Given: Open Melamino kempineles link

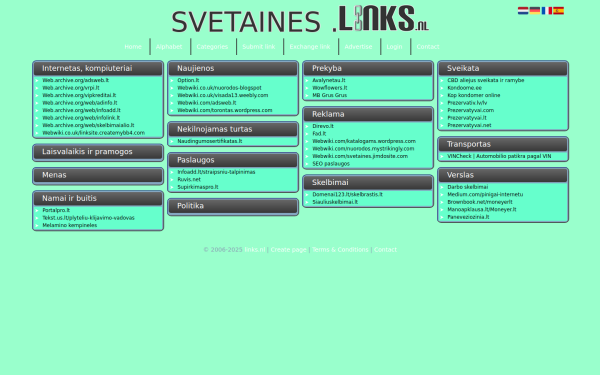Looking at the screenshot, I should pyautogui.click(x=70, y=225).
